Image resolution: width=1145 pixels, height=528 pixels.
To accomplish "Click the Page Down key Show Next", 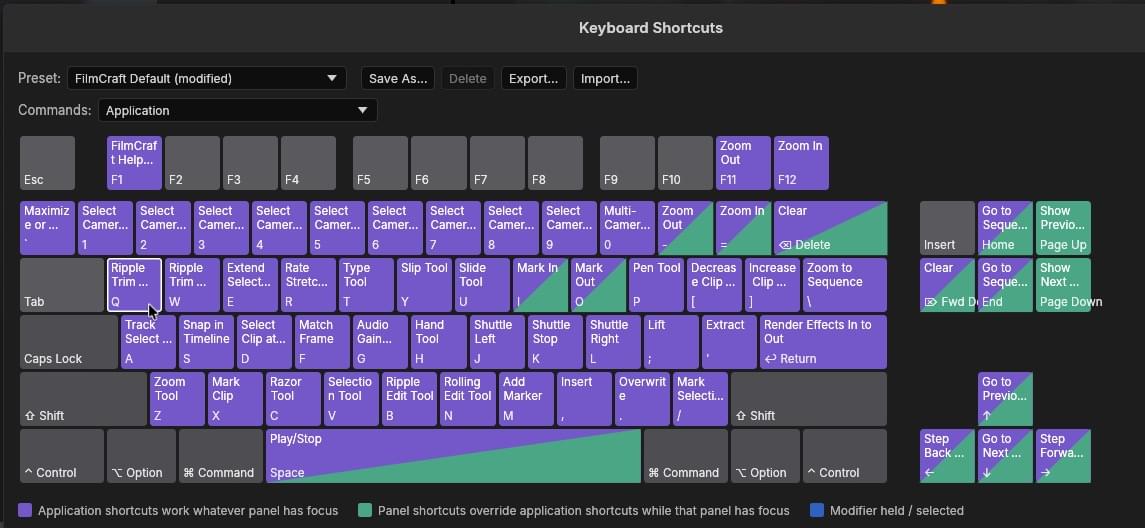I will pos(1063,285).
